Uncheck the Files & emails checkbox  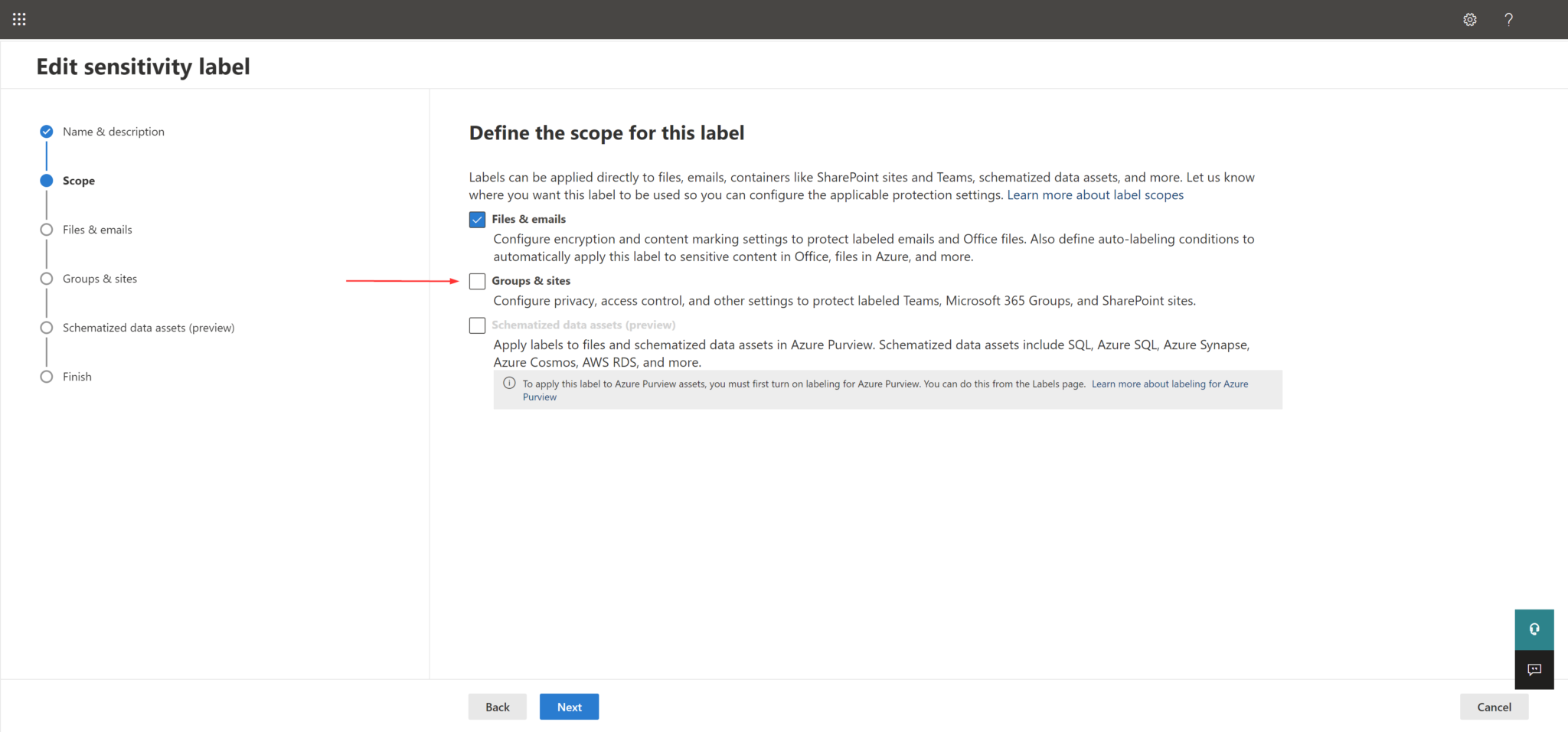477,219
